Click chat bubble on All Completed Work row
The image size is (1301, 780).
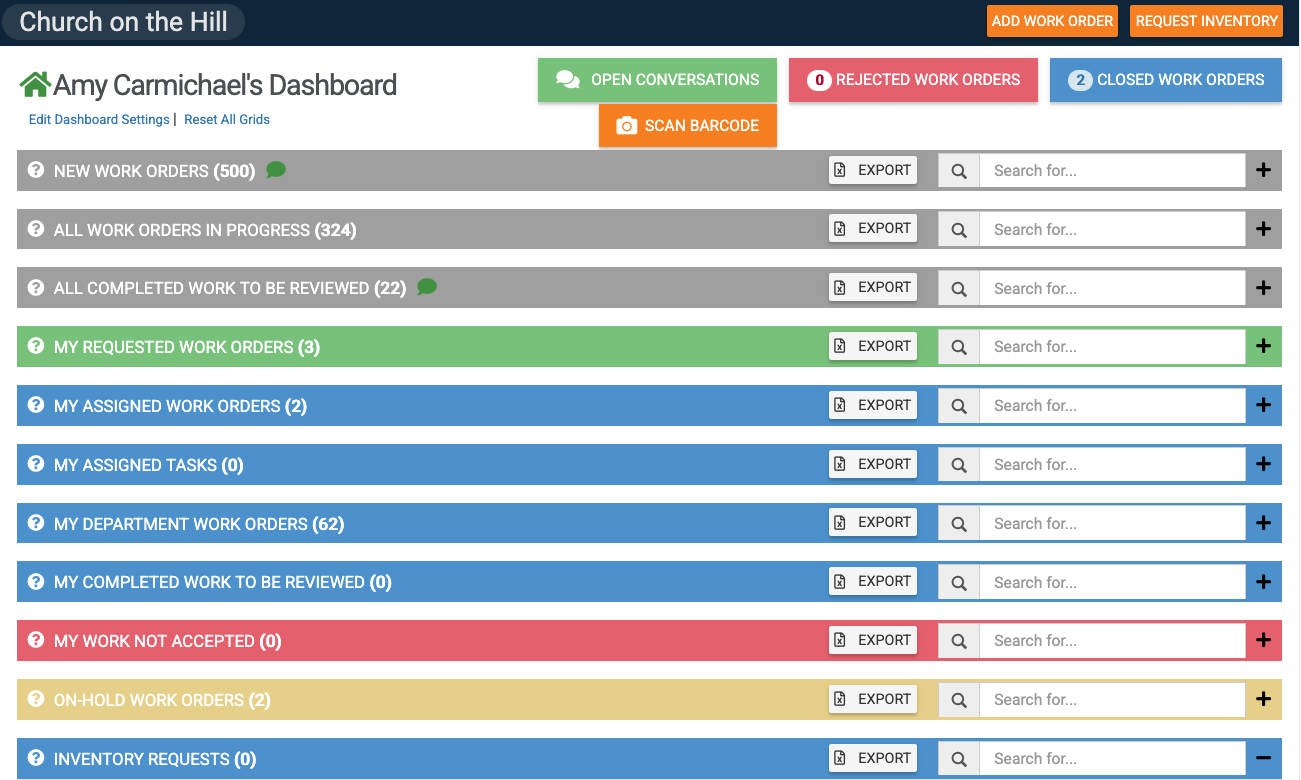427,287
